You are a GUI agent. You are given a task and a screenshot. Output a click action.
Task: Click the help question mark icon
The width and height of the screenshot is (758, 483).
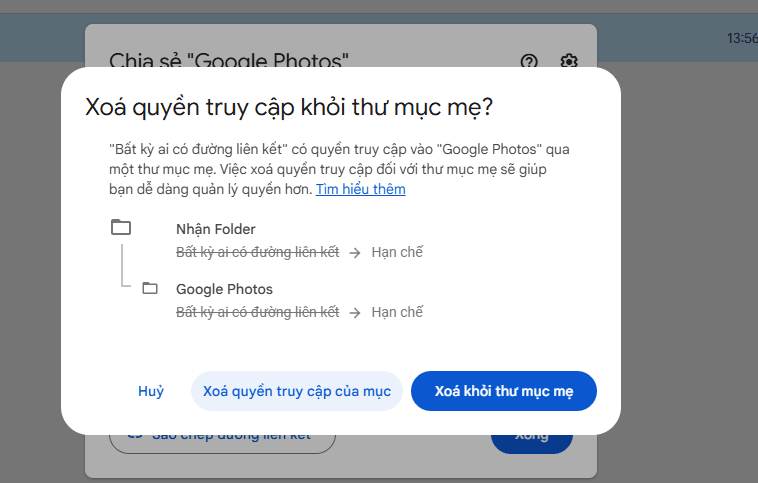(529, 61)
